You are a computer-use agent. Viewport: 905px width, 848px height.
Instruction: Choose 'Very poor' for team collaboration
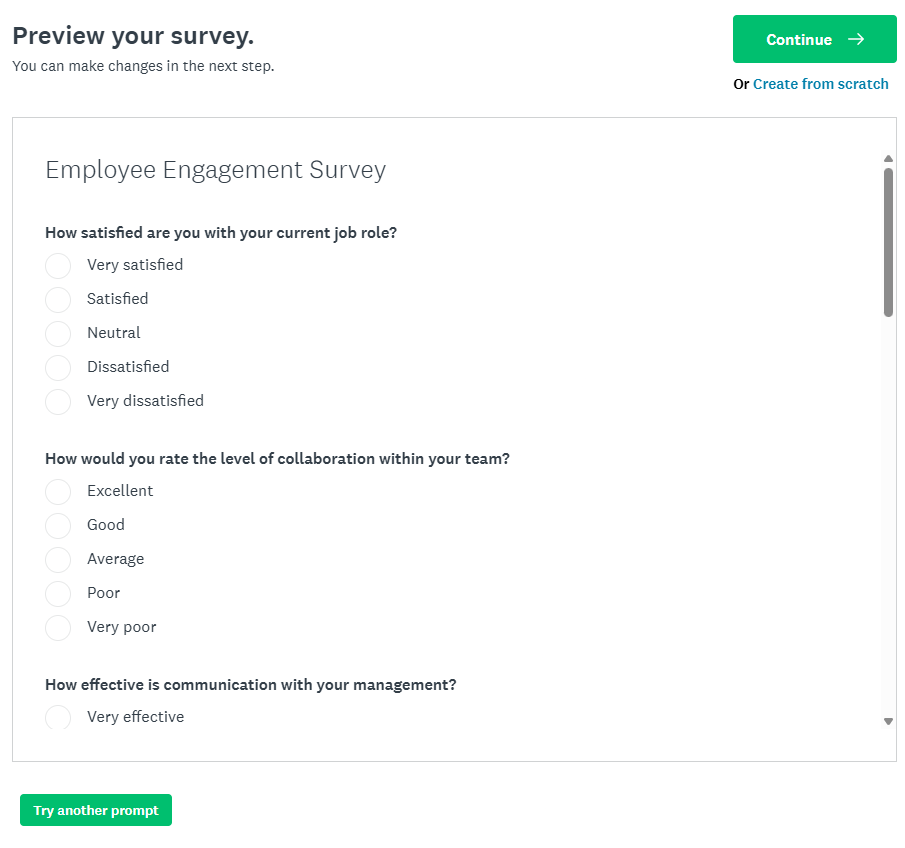(58, 627)
